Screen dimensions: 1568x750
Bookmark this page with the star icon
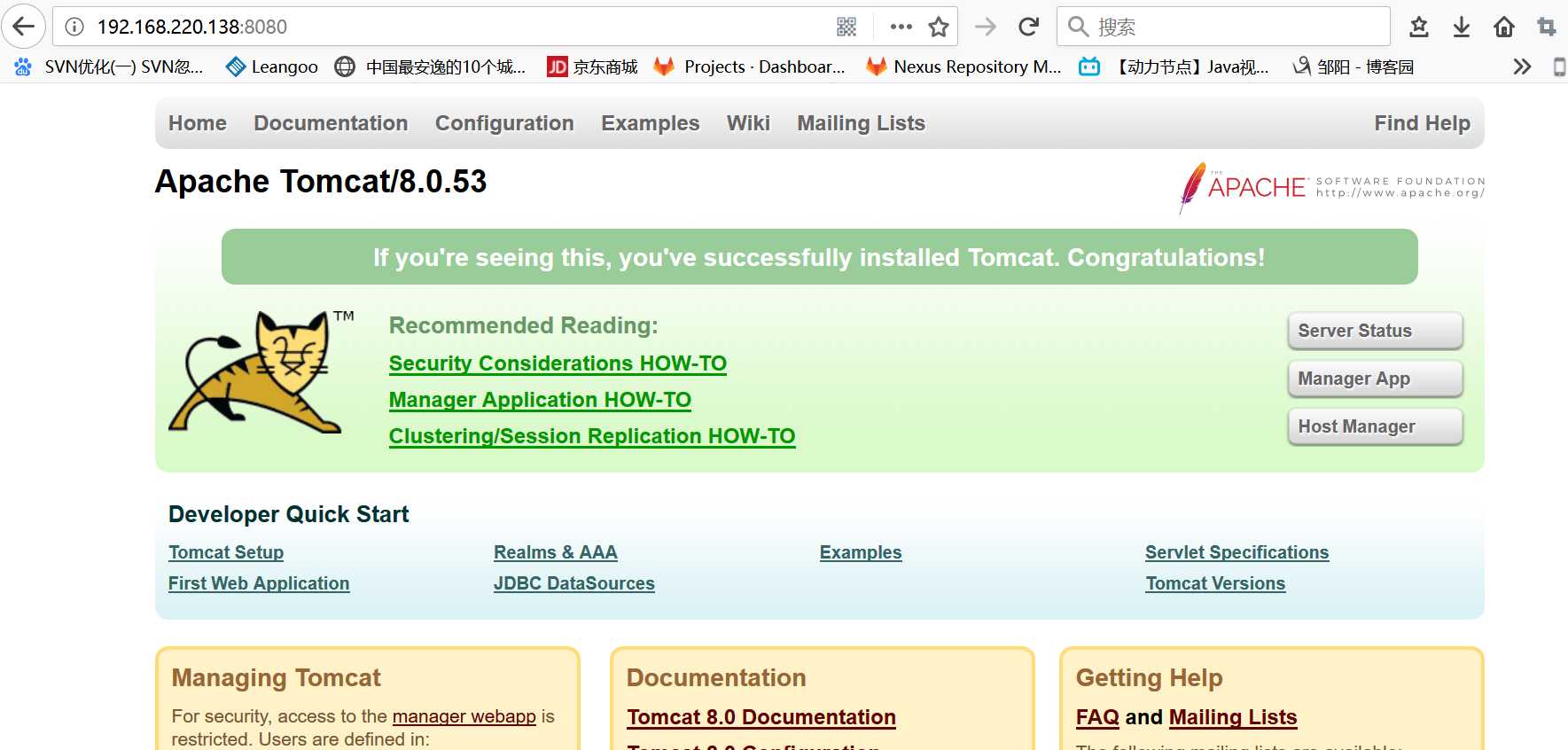(x=939, y=27)
